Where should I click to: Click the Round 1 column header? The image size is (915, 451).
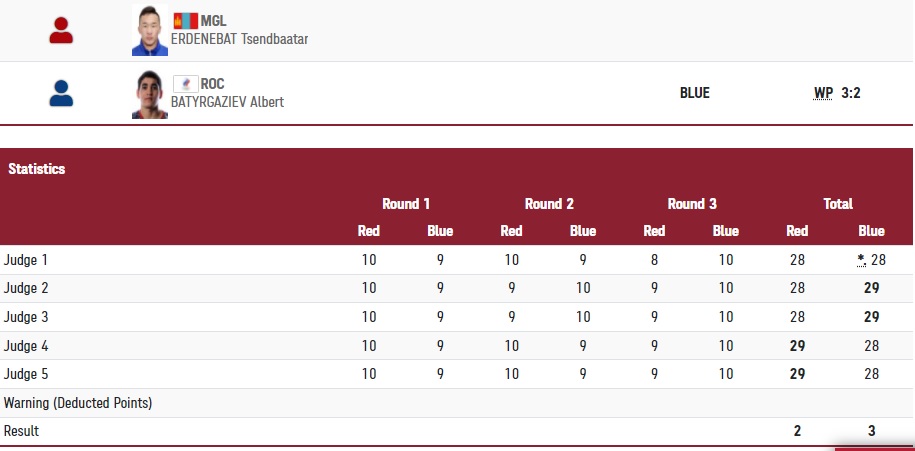[406, 204]
